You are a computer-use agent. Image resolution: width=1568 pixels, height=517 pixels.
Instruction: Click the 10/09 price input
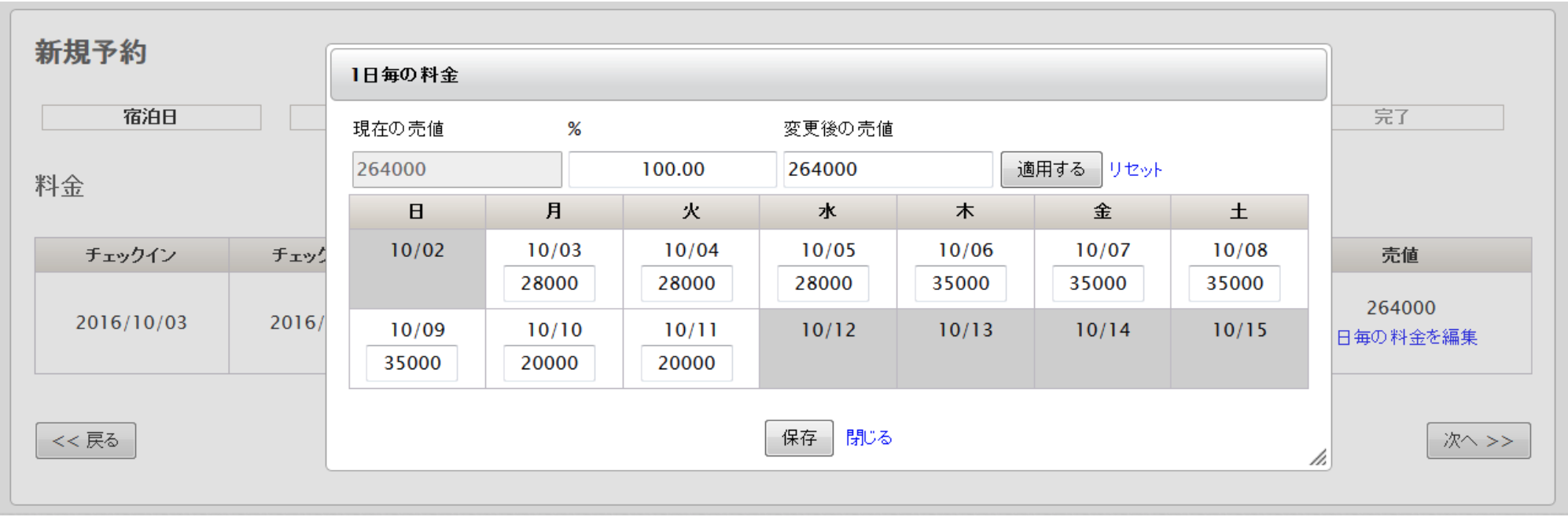412,363
